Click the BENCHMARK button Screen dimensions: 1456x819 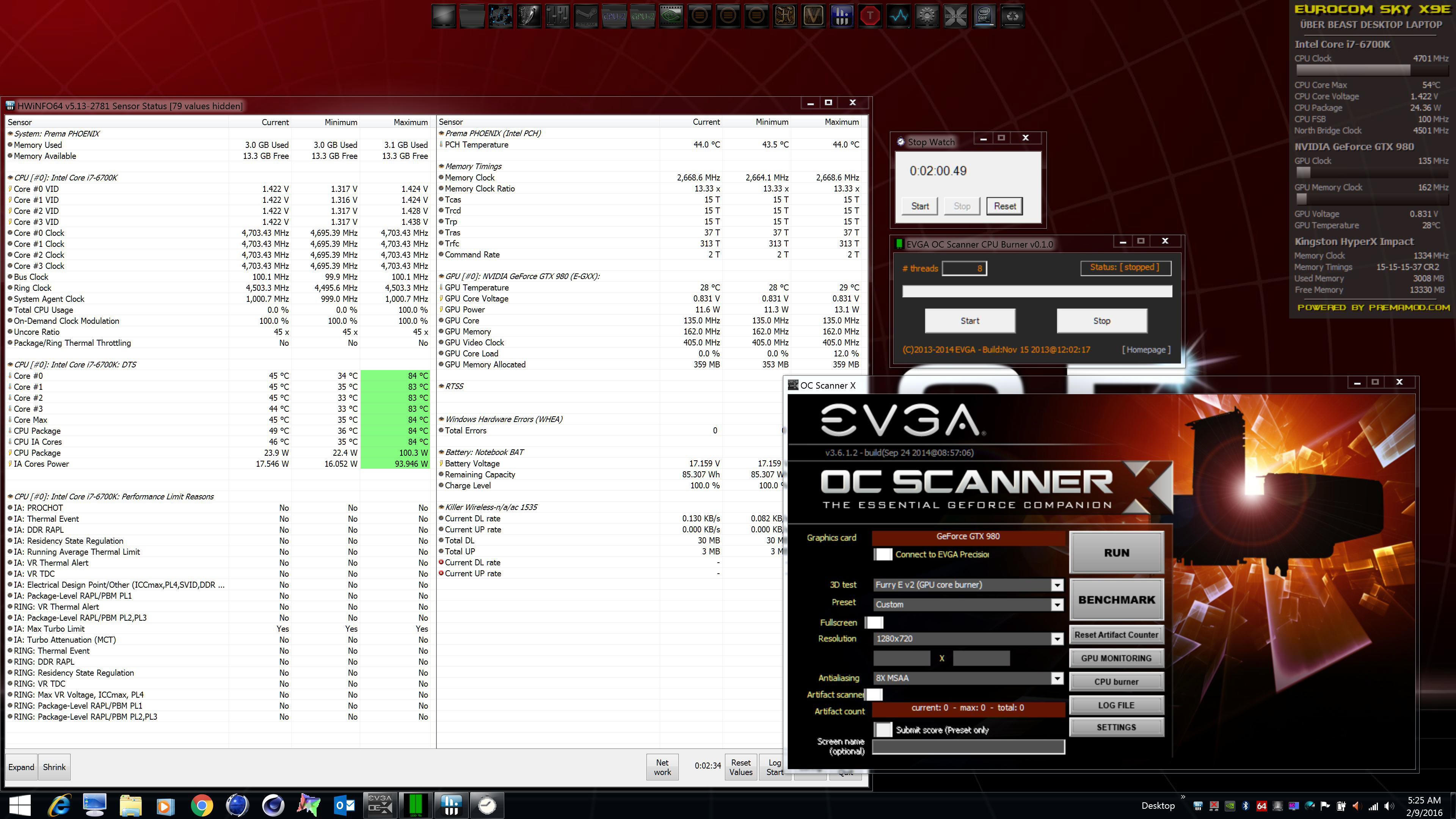[1116, 600]
